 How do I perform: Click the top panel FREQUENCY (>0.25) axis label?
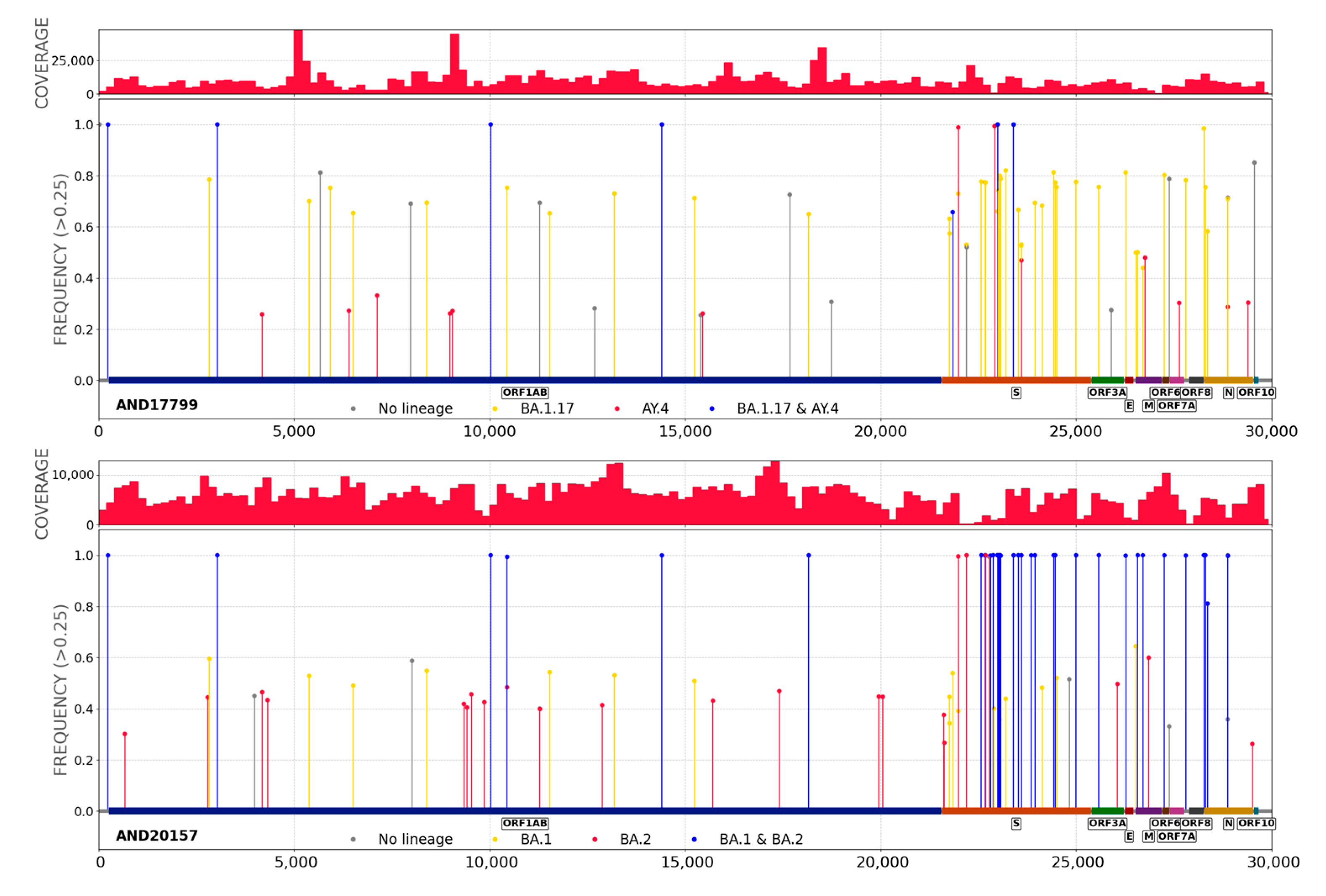click(60, 259)
